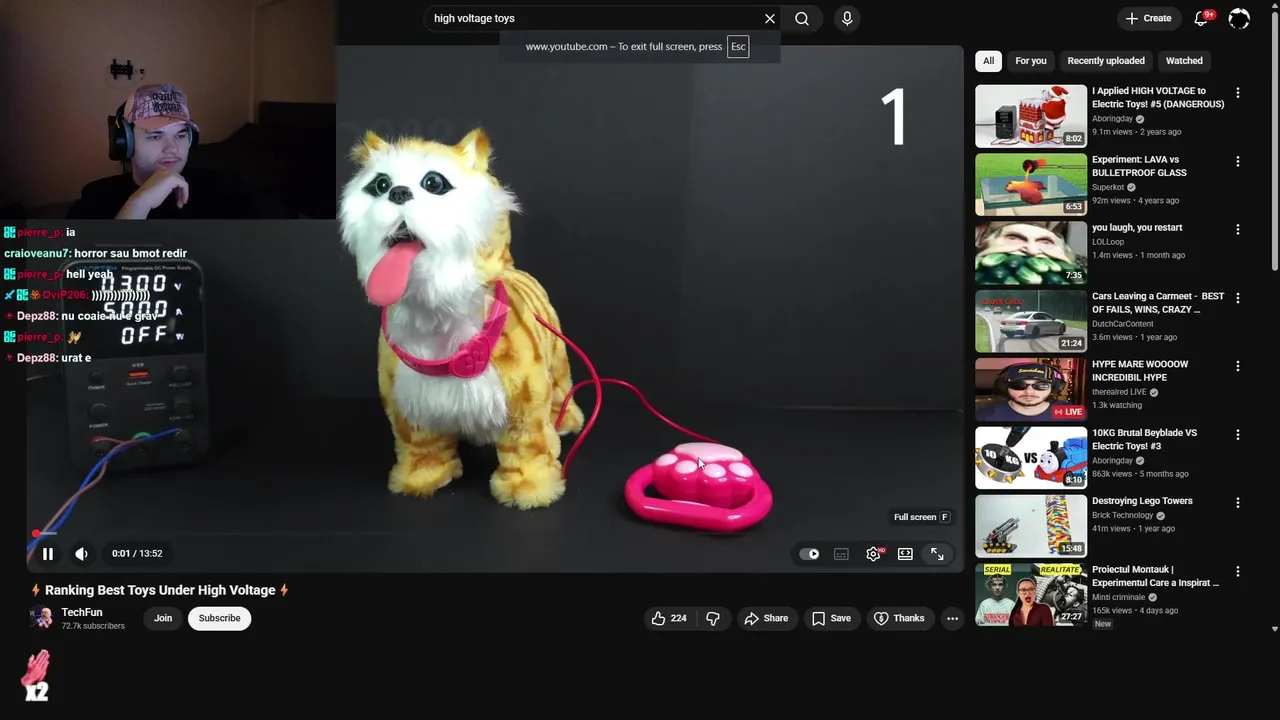Open options for '10KG Brutal Beyblade' video
Image resolution: width=1280 pixels, height=720 pixels.
point(1238,434)
